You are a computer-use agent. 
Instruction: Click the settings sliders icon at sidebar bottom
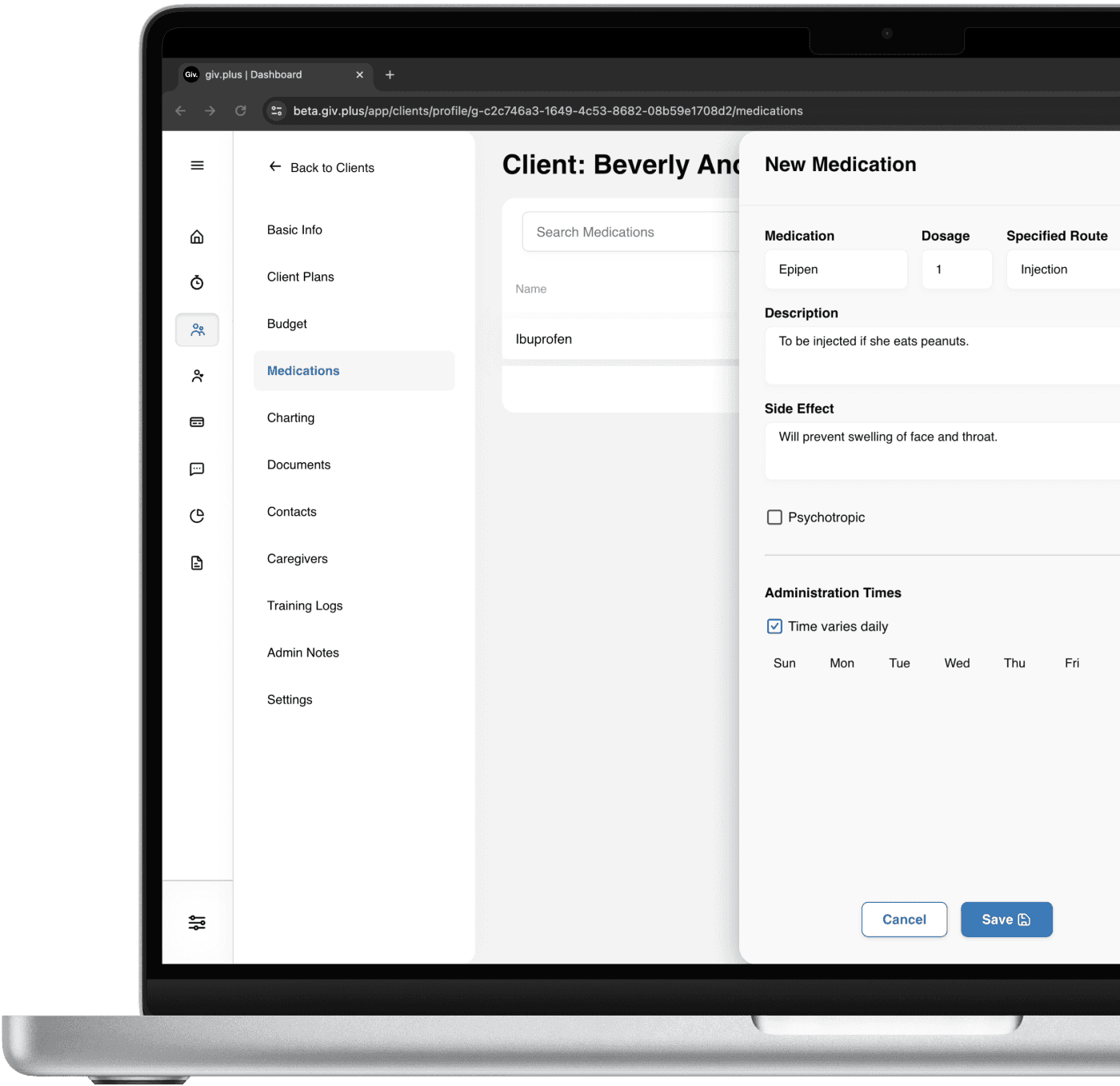click(197, 922)
